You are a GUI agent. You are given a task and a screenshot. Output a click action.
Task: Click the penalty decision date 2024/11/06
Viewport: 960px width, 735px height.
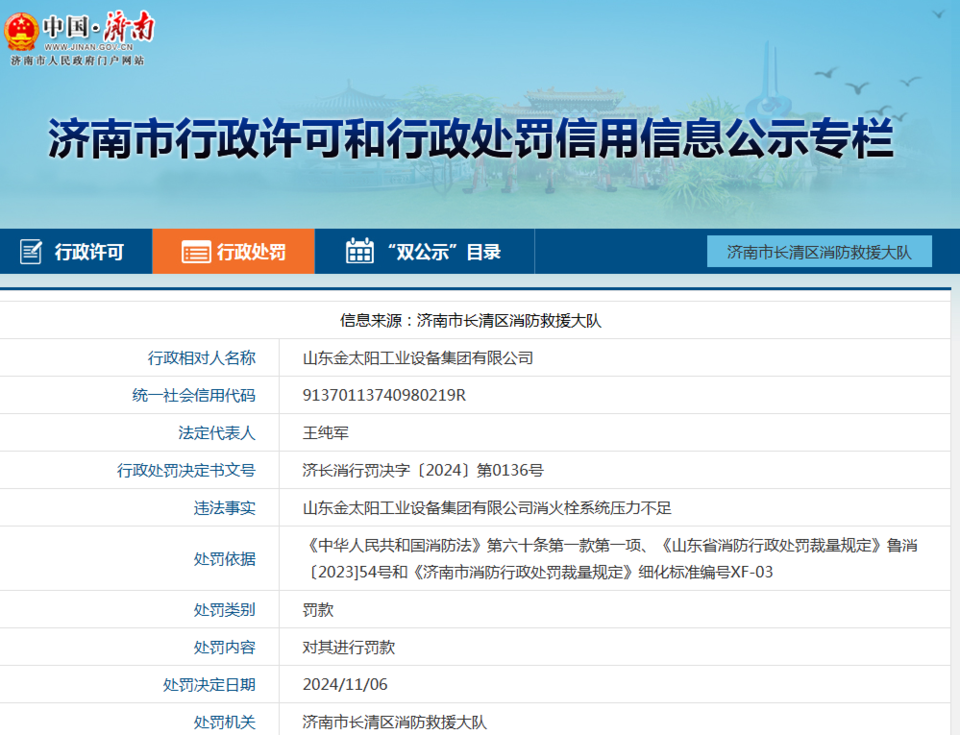[x=345, y=685]
